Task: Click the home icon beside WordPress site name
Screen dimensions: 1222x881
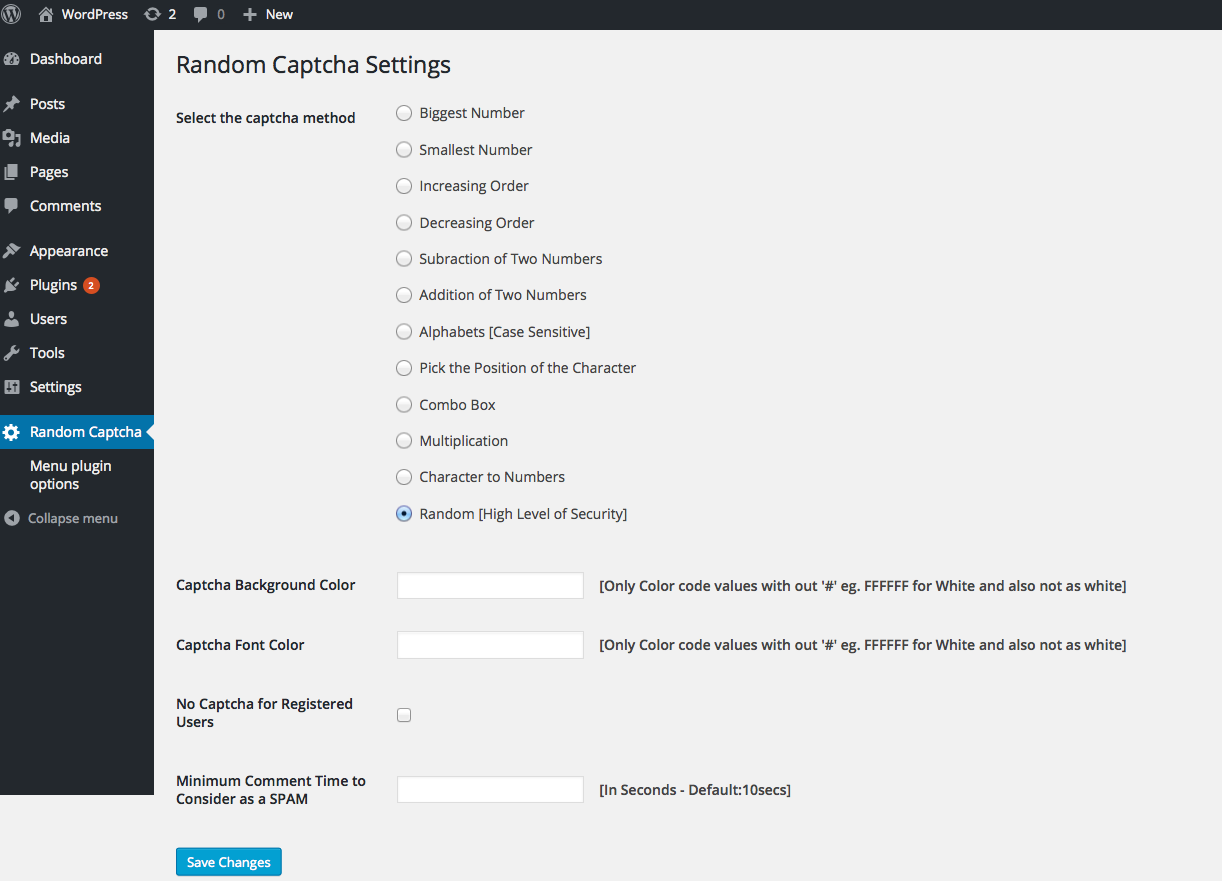Action: click(46, 14)
